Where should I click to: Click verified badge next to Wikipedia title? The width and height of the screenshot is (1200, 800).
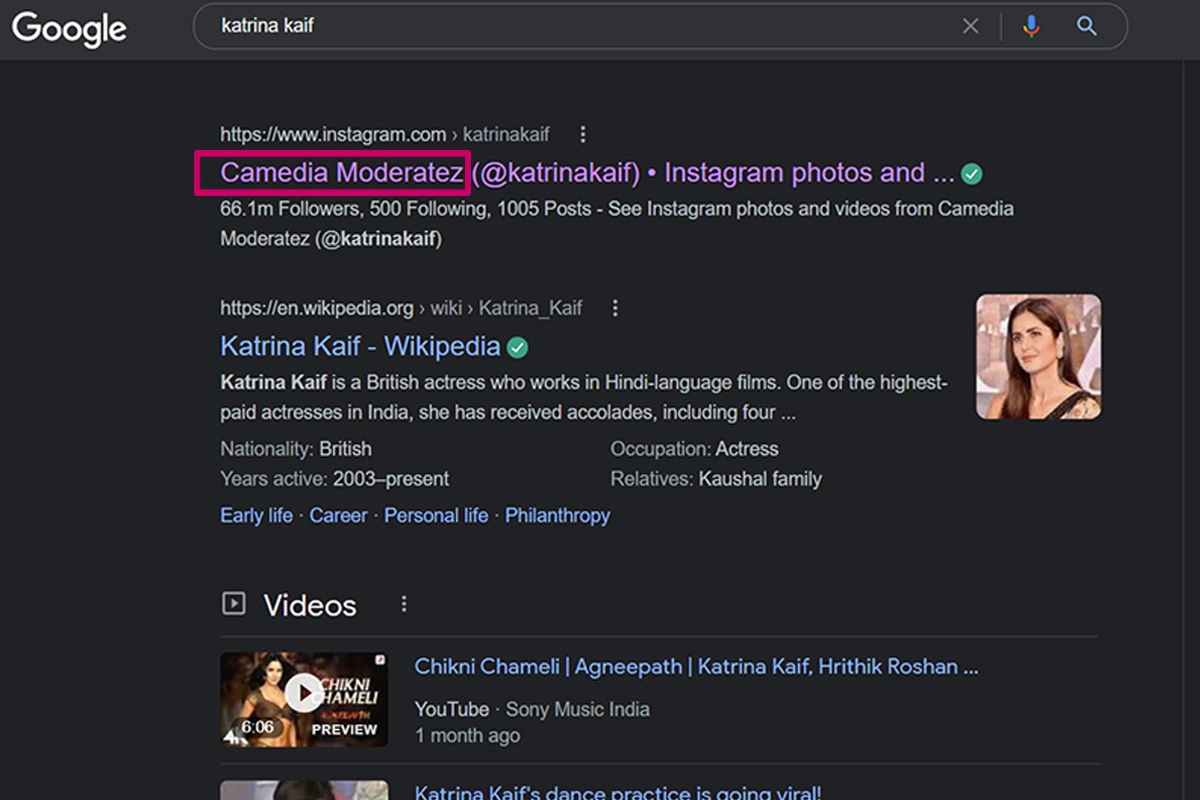click(x=517, y=348)
